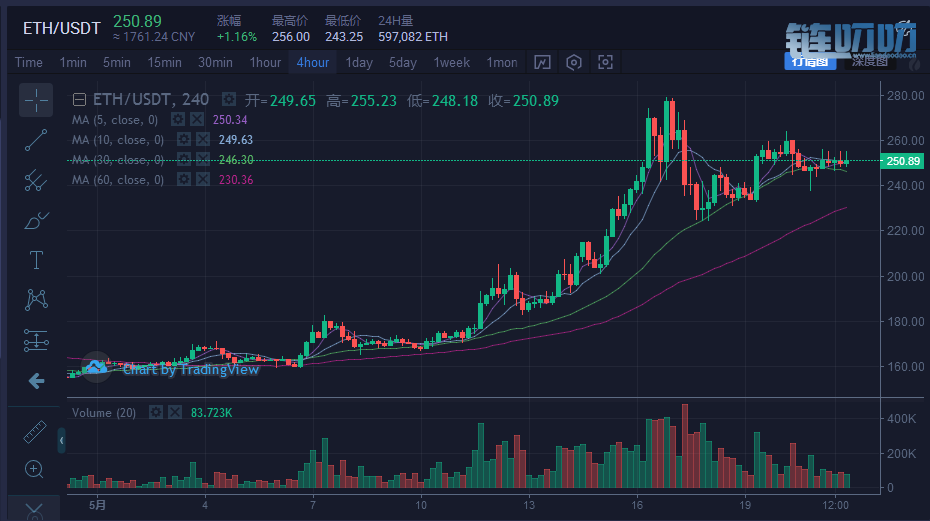Select the trend line drawing tool

pyautogui.click(x=37, y=140)
